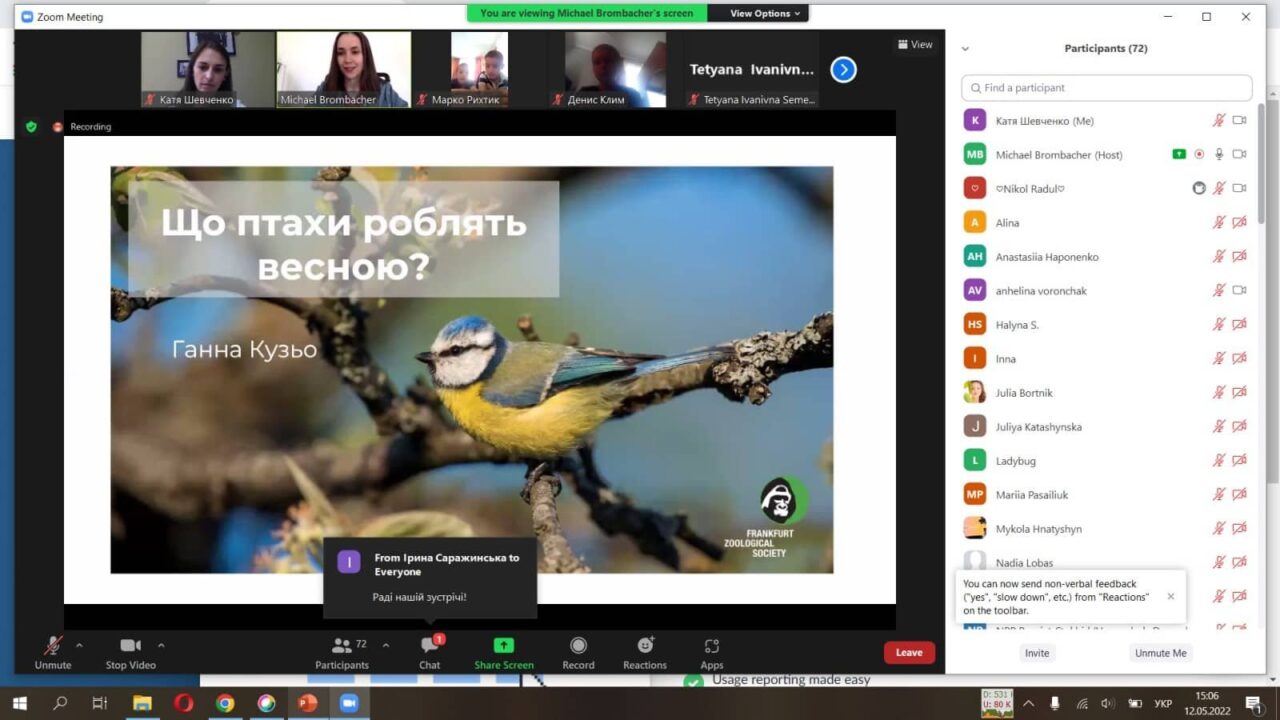The image size is (1280, 720).
Task: Stop Video using the camera toggle
Action: click(130, 646)
